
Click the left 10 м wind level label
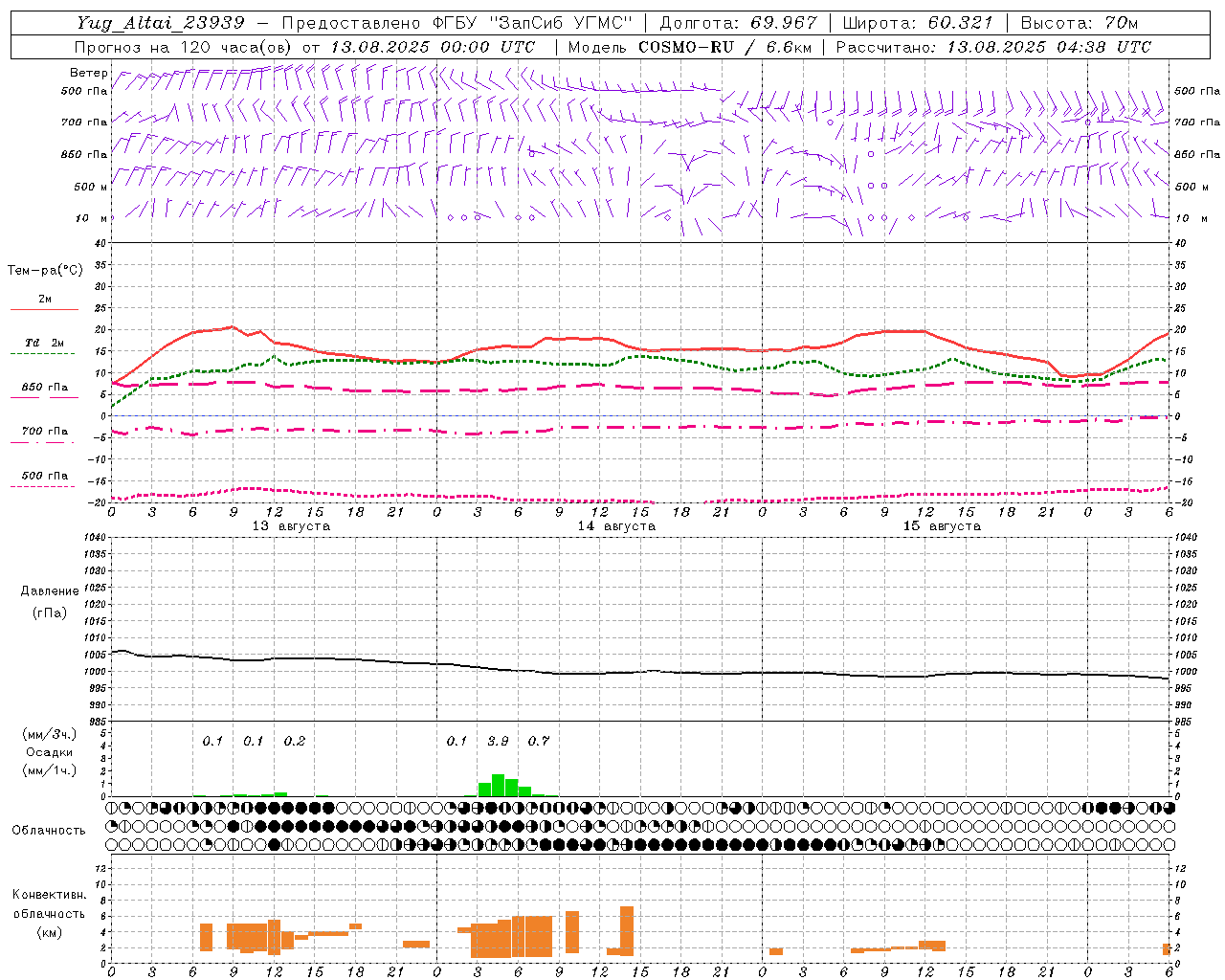[x=91, y=219]
